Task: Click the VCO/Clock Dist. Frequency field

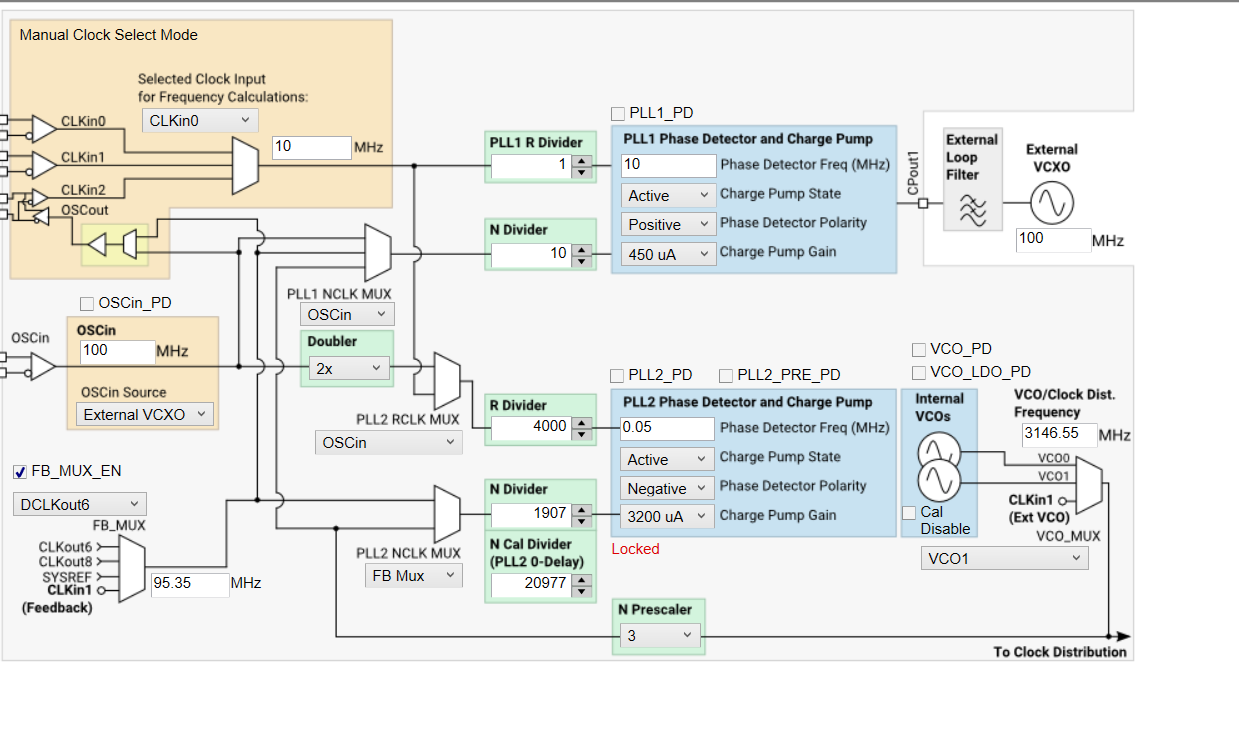Action: pos(1057,434)
